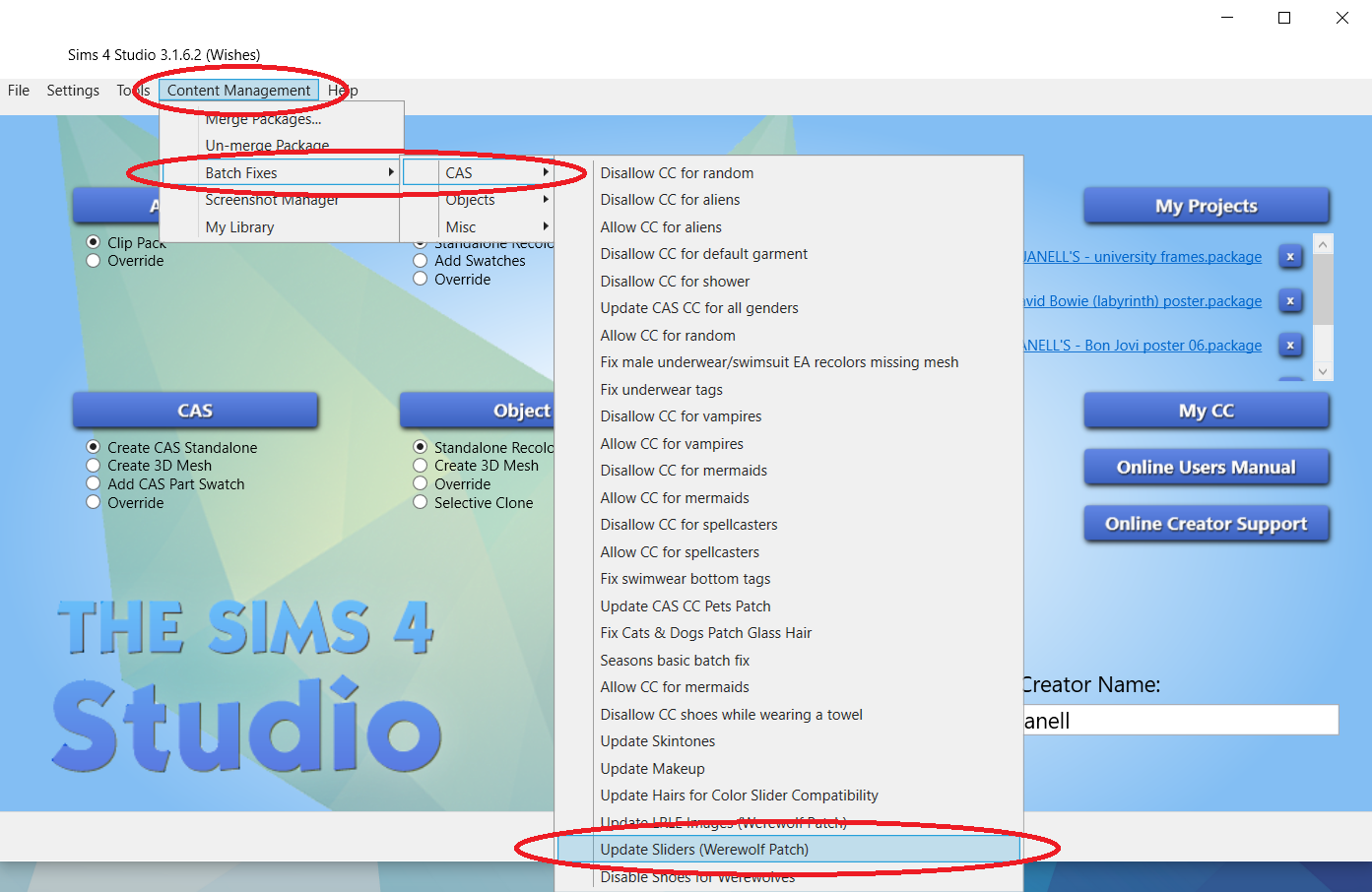Screen dimensions: 1372x892
Task: Select Add CAS Part Swatch option
Action: [x=94, y=484]
